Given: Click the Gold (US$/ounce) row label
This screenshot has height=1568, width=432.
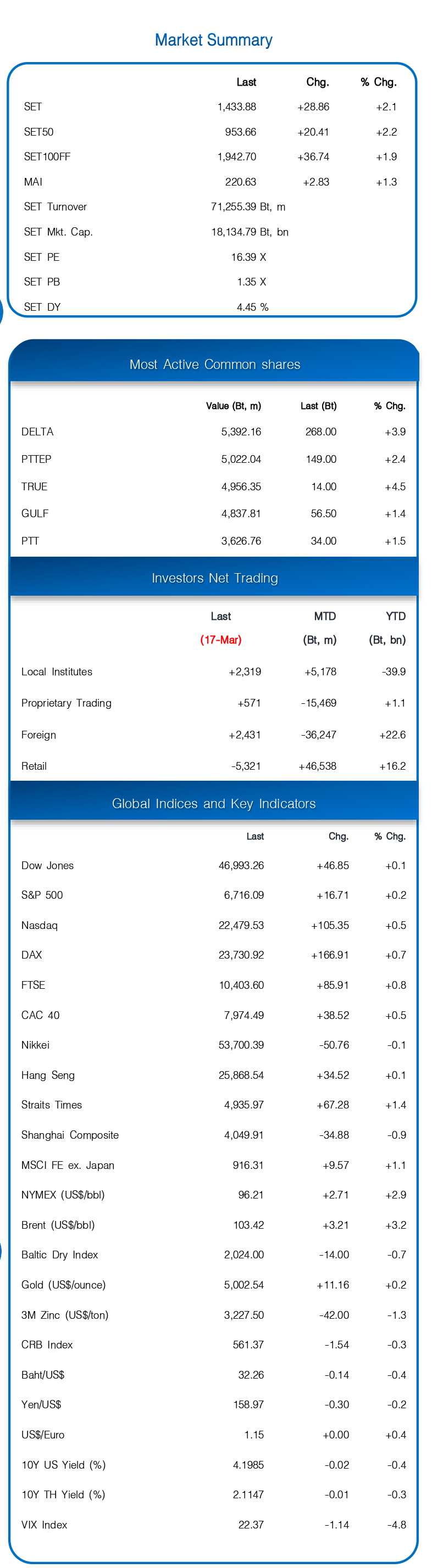Looking at the screenshot, I should pos(63,1285).
